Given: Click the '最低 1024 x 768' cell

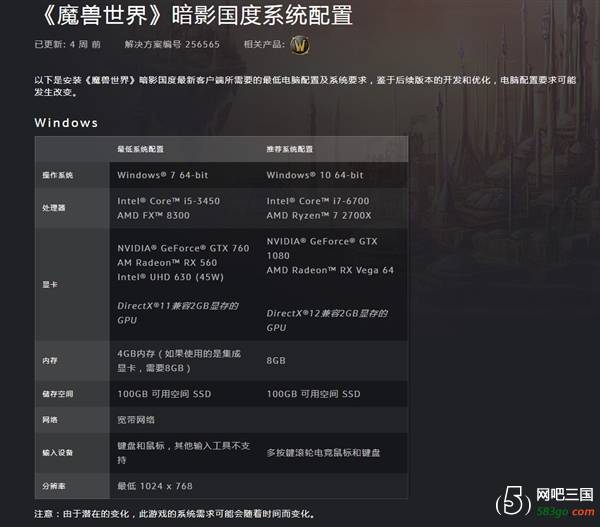Looking at the screenshot, I should tap(155, 486).
